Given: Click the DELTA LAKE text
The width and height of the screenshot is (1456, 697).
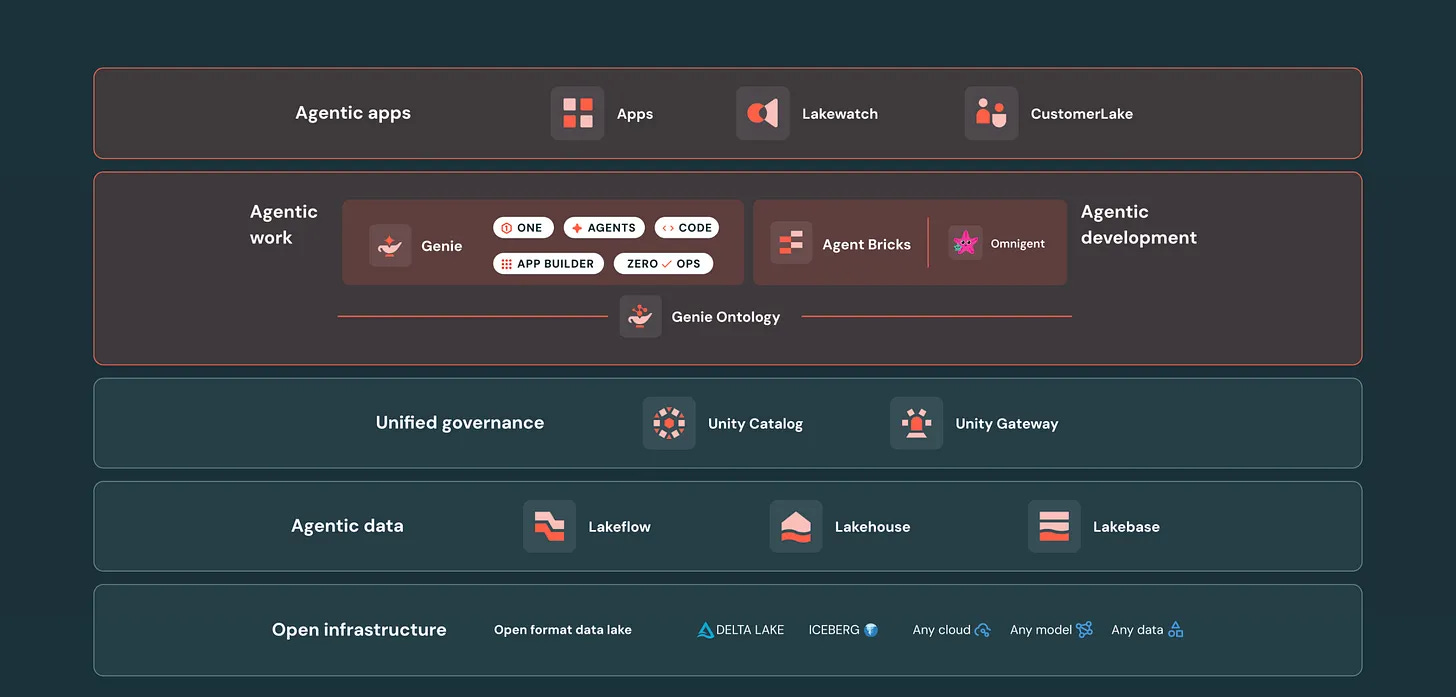Looking at the screenshot, I should point(751,630).
